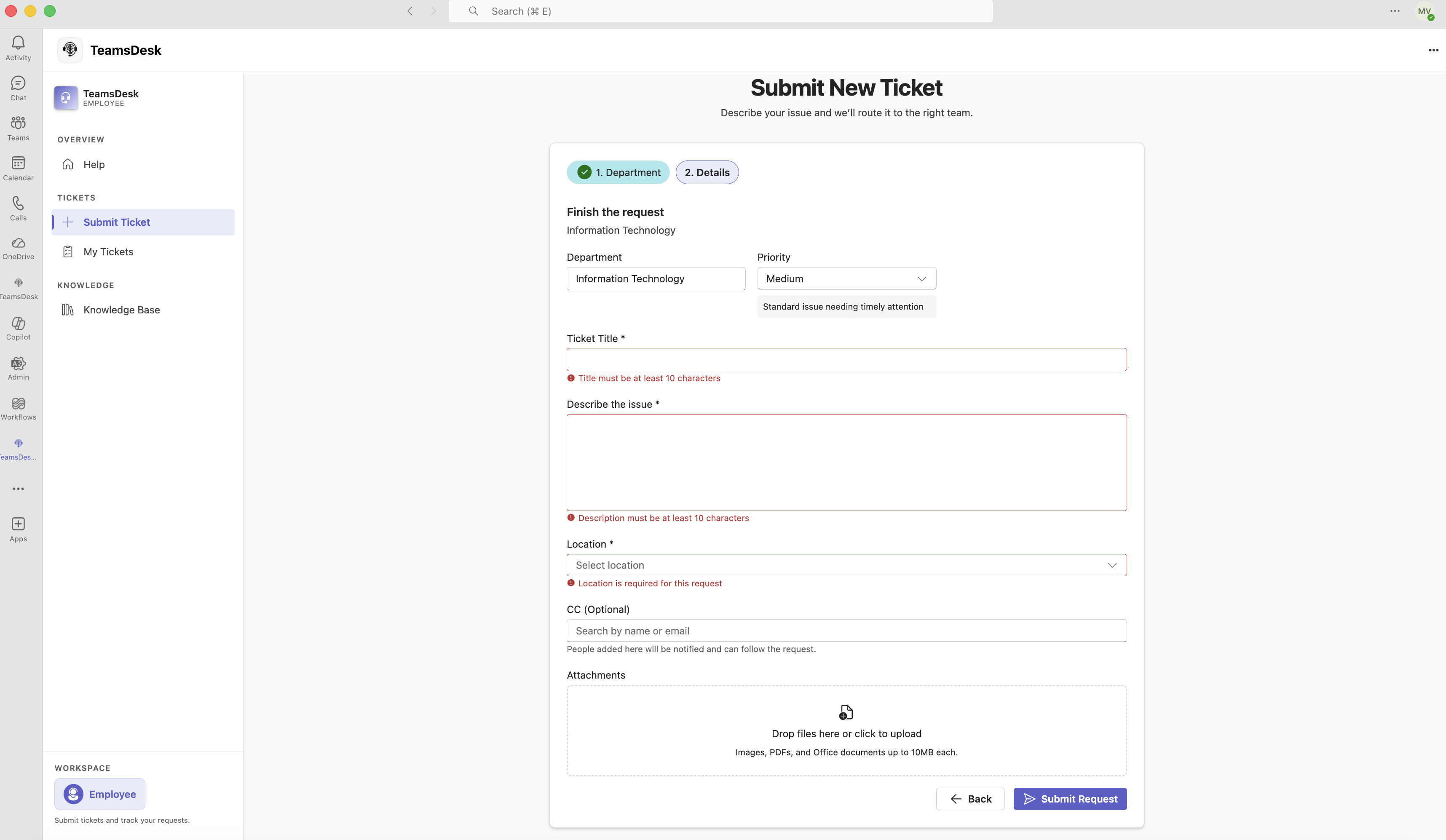Navigate forward with the title bar arrow
The height and width of the screenshot is (840, 1446).
point(433,11)
